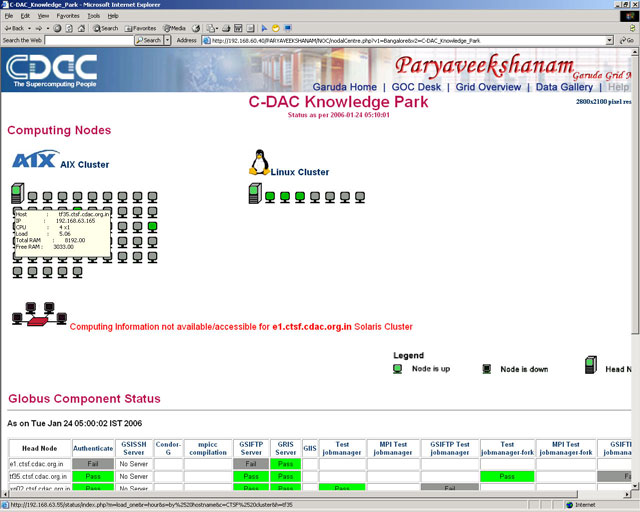Open the Back button history dropdown arrow
640x512 pixels.
click(30, 28)
